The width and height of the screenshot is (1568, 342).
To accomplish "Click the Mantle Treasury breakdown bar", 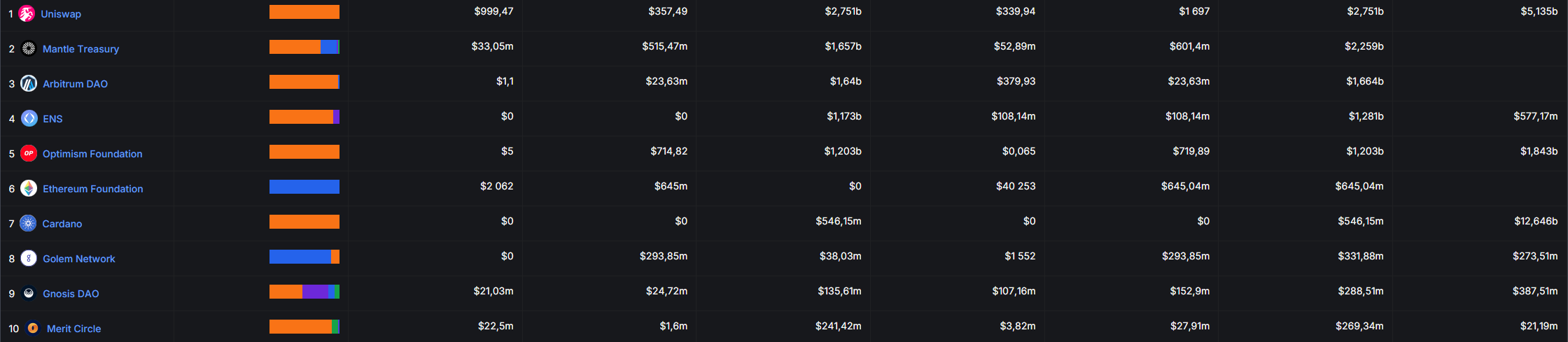I will (304, 47).
